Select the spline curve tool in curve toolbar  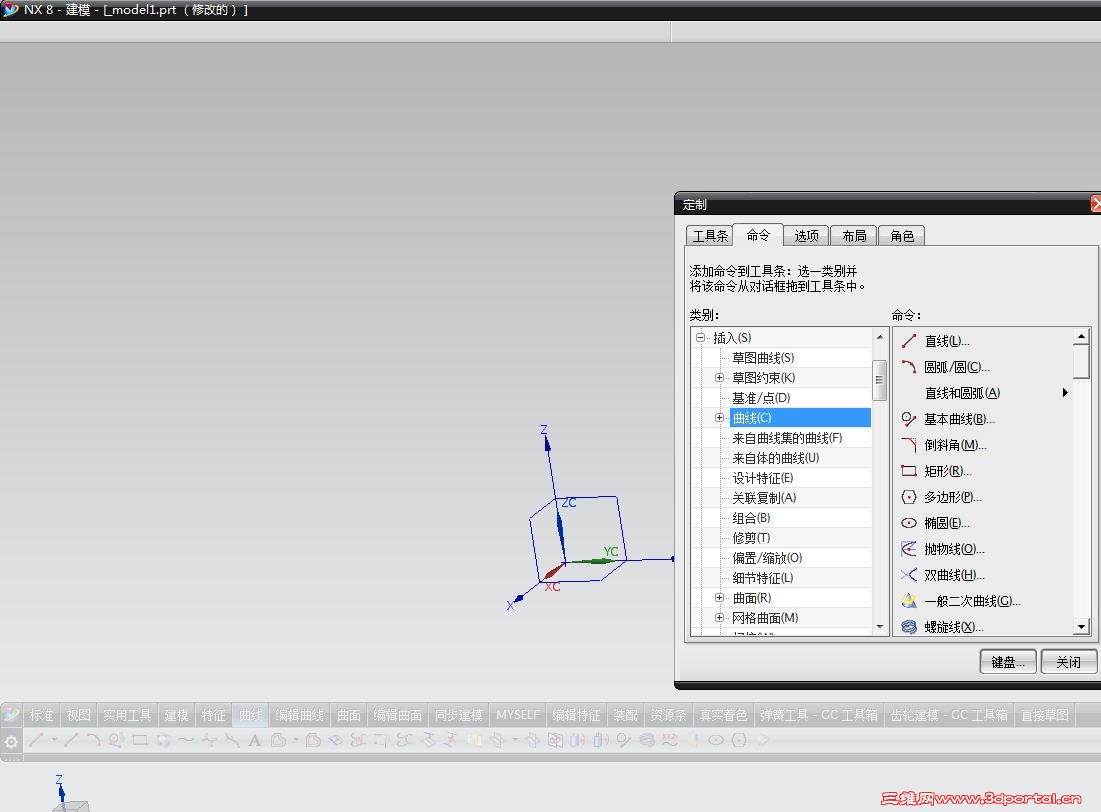[186, 740]
